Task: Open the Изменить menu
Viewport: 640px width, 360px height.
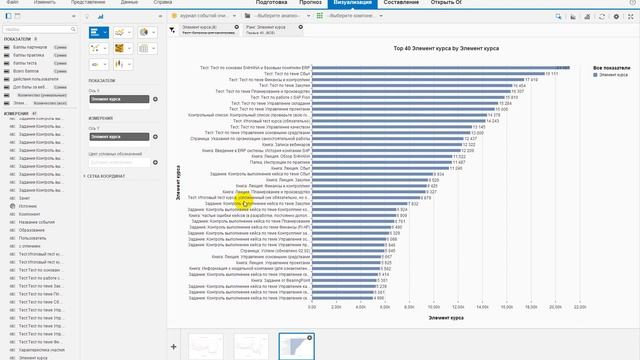Action: click(x=44, y=2)
